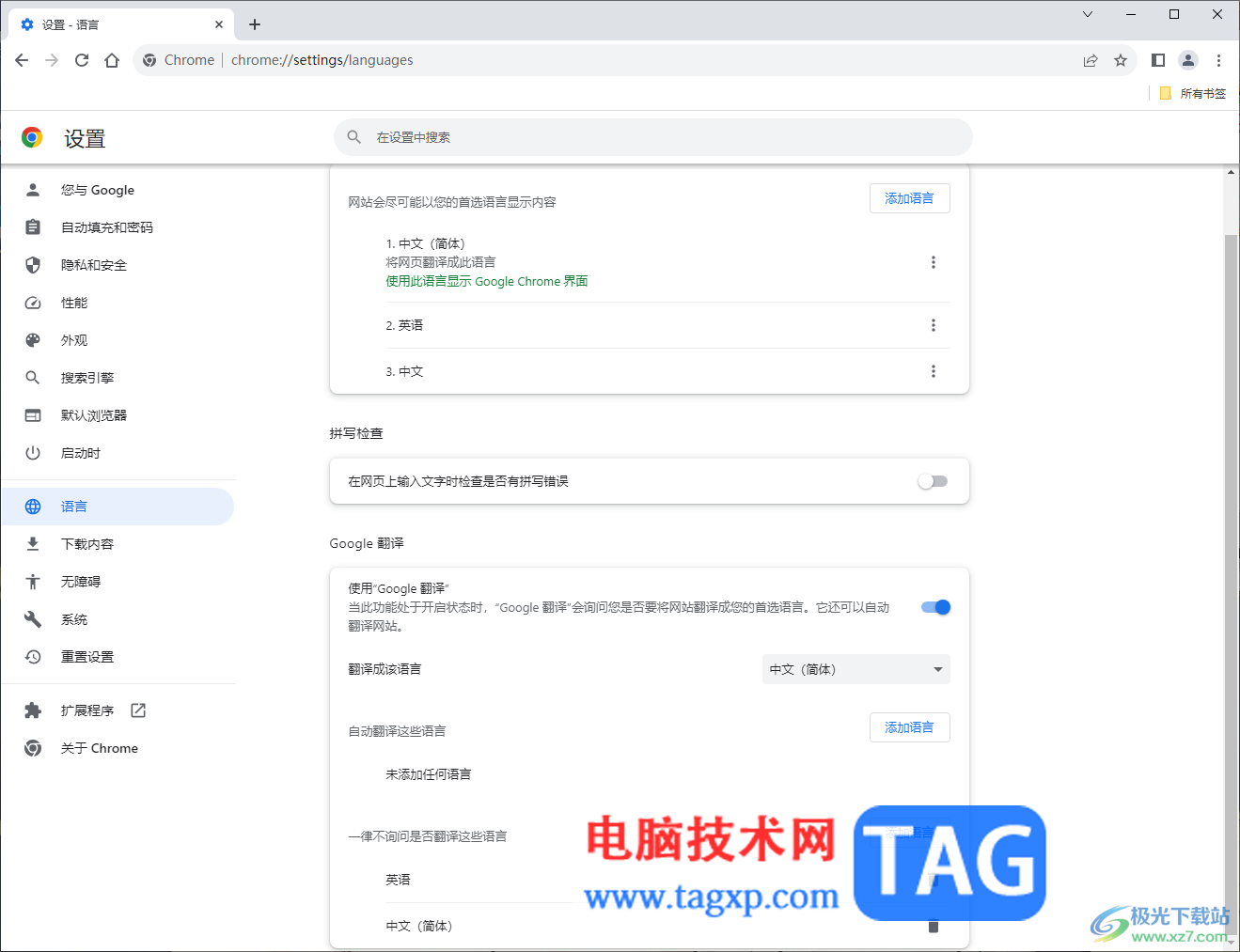Toggle spell check 在网页上输入文字时检查是否有拼写错误
Viewport: 1240px width, 952px height.
[933, 481]
